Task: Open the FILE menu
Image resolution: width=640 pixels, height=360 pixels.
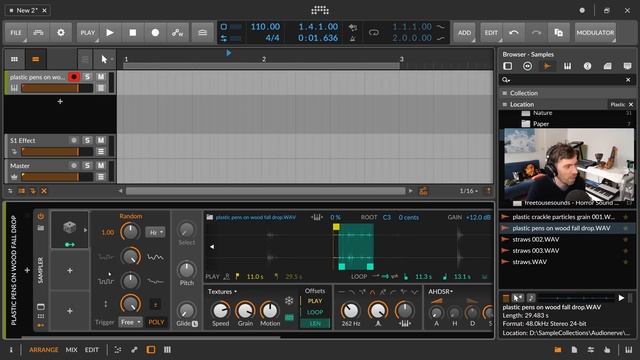Action: [16, 33]
